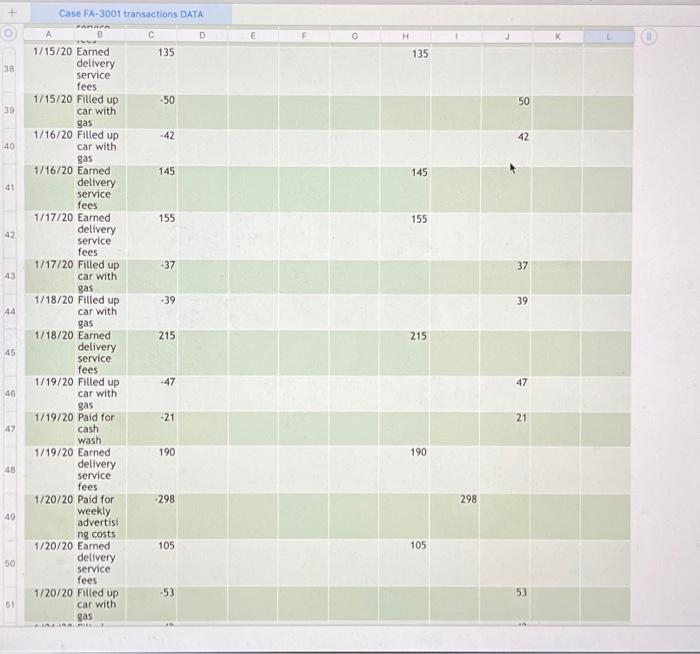Select column I header
The height and width of the screenshot is (654, 700).
[456, 36]
